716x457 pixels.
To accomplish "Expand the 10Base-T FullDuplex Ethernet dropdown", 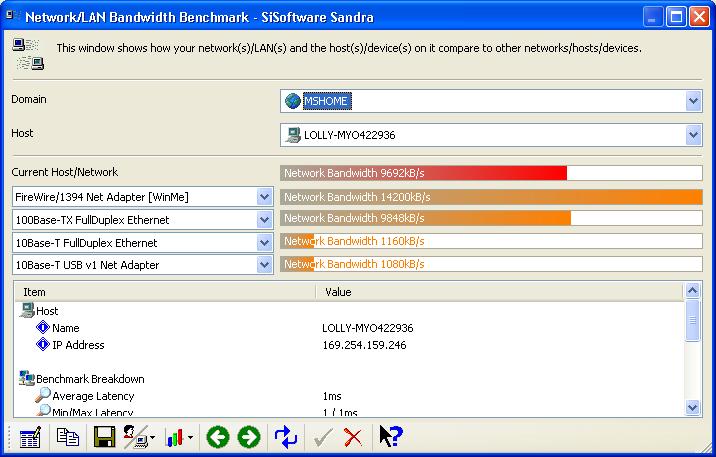I will [264, 243].
